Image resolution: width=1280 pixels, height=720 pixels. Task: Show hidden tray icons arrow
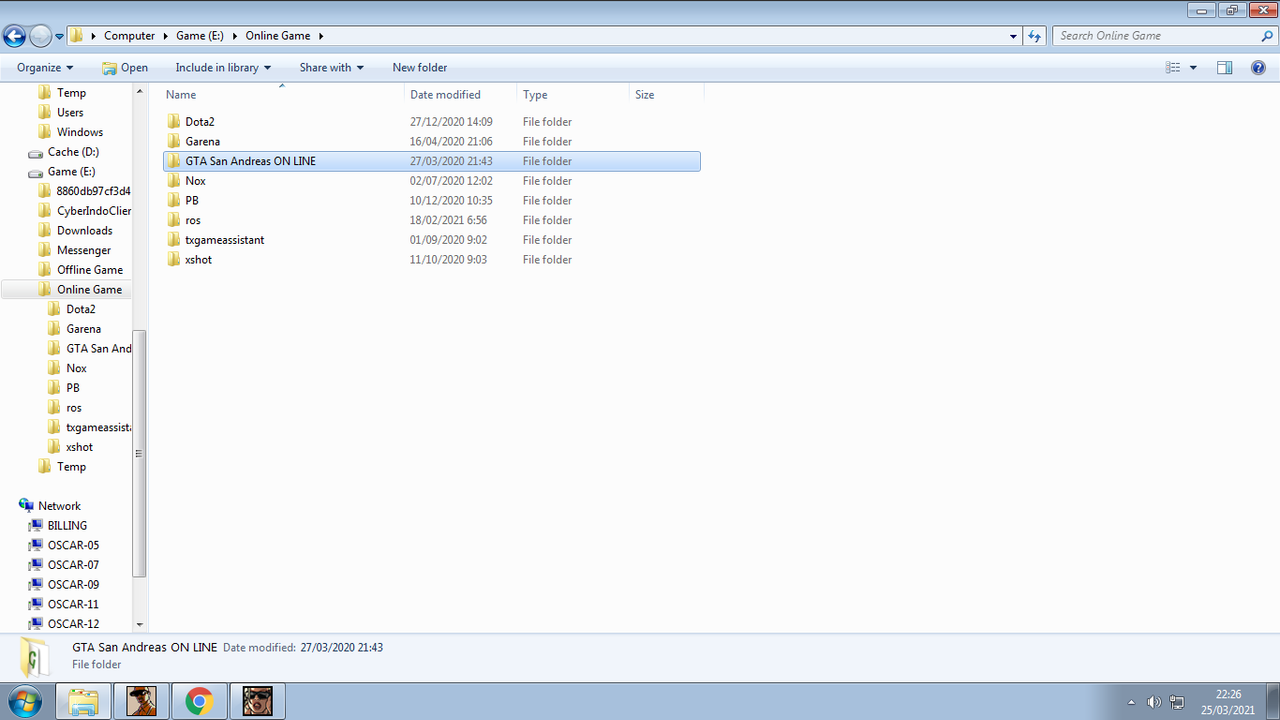(x=1131, y=702)
